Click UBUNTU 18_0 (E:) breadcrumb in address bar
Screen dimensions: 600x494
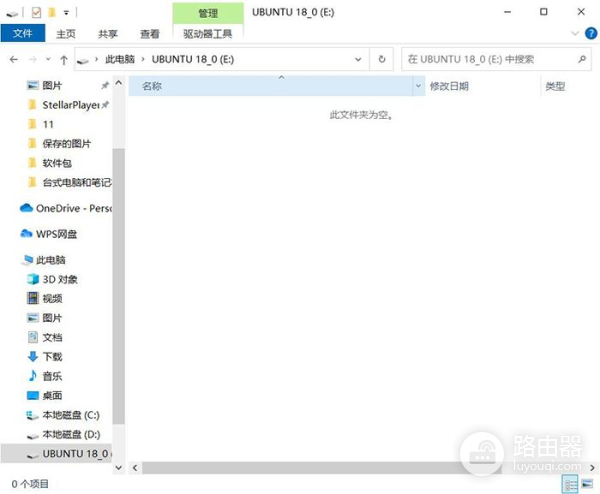193,59
